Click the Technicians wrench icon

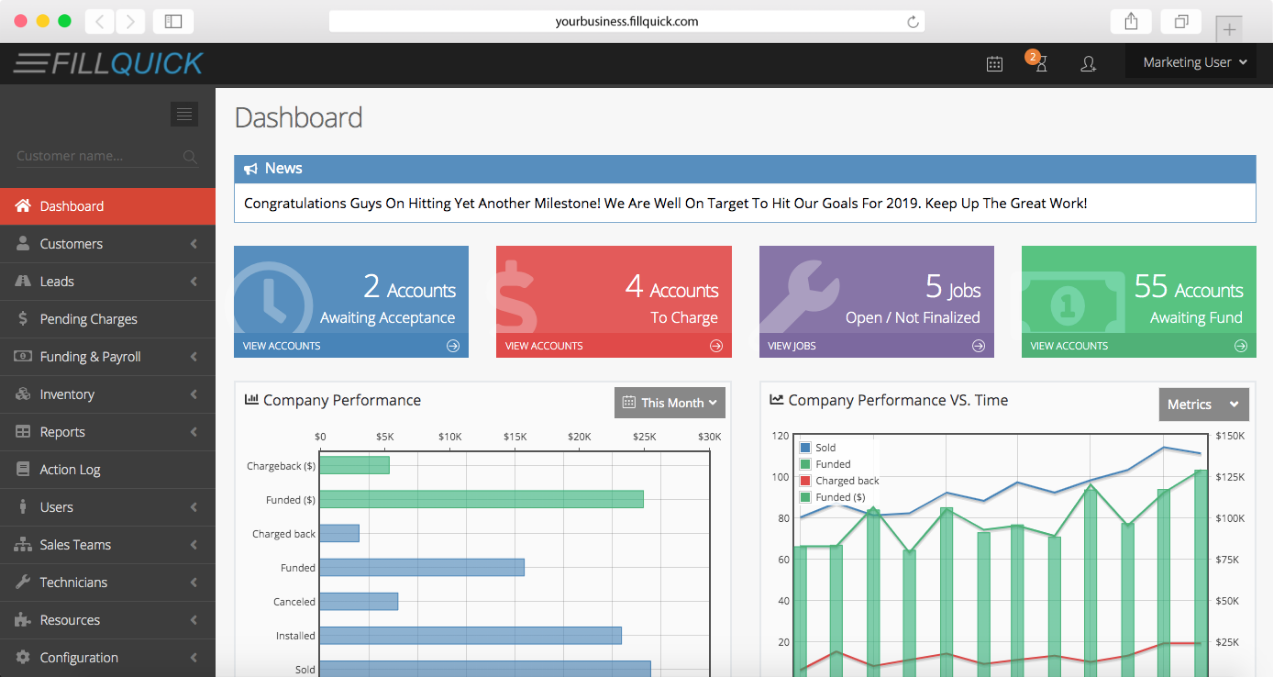click(23, 582)
